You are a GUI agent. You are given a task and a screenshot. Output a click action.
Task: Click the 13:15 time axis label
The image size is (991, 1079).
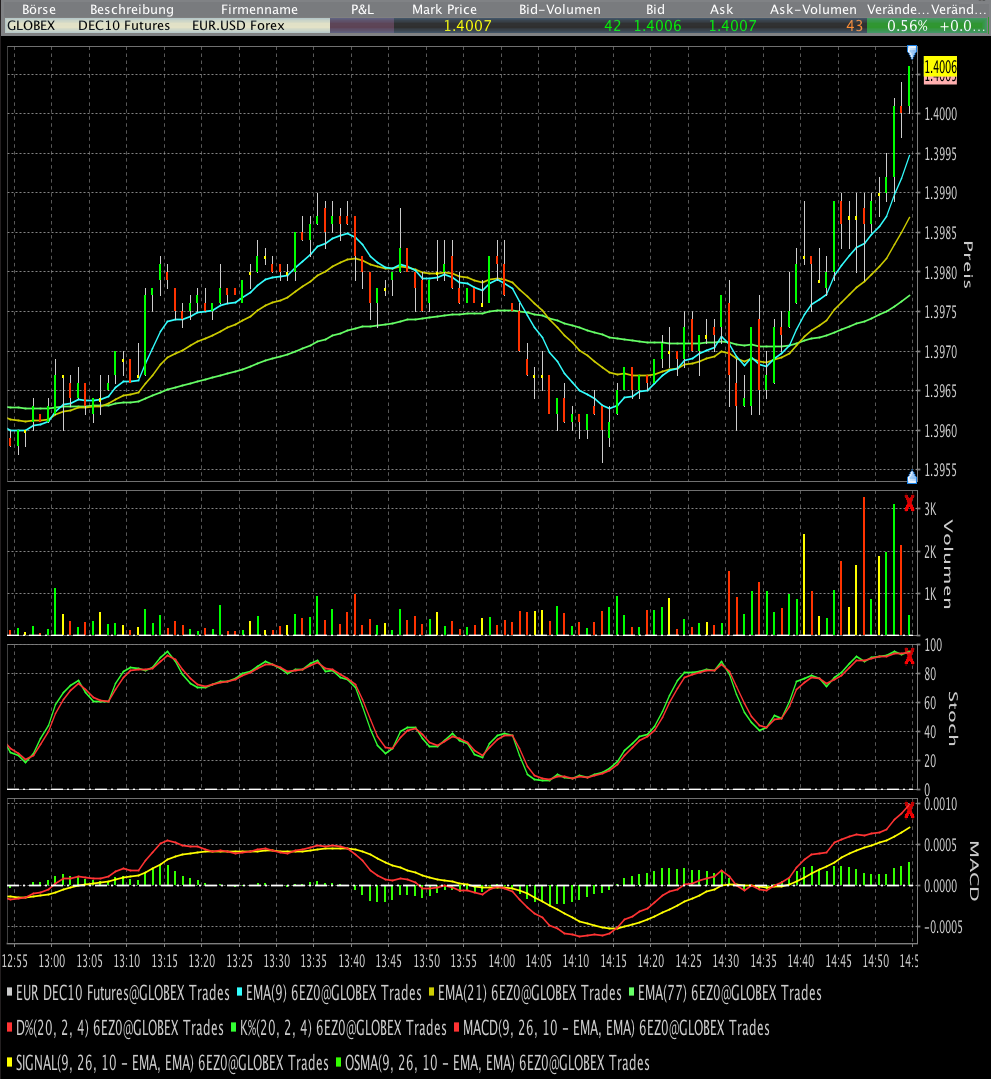click(164, 961)
